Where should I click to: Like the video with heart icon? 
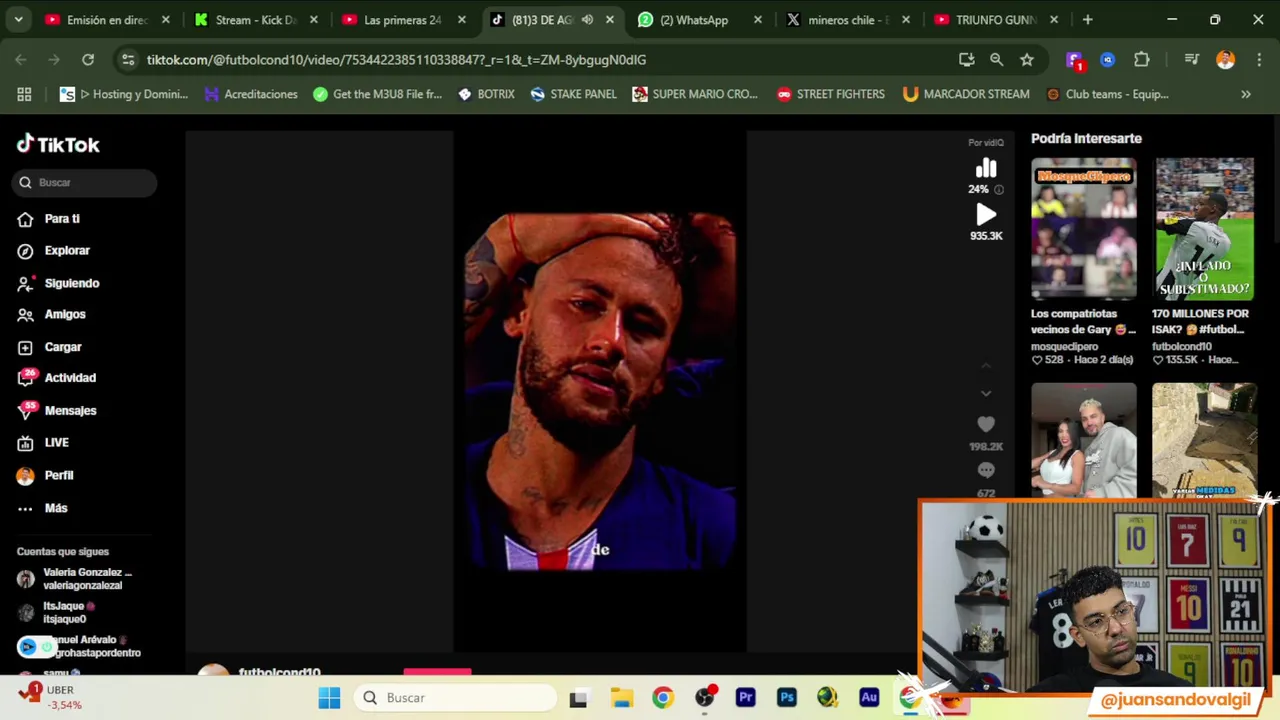pos(986,425)
